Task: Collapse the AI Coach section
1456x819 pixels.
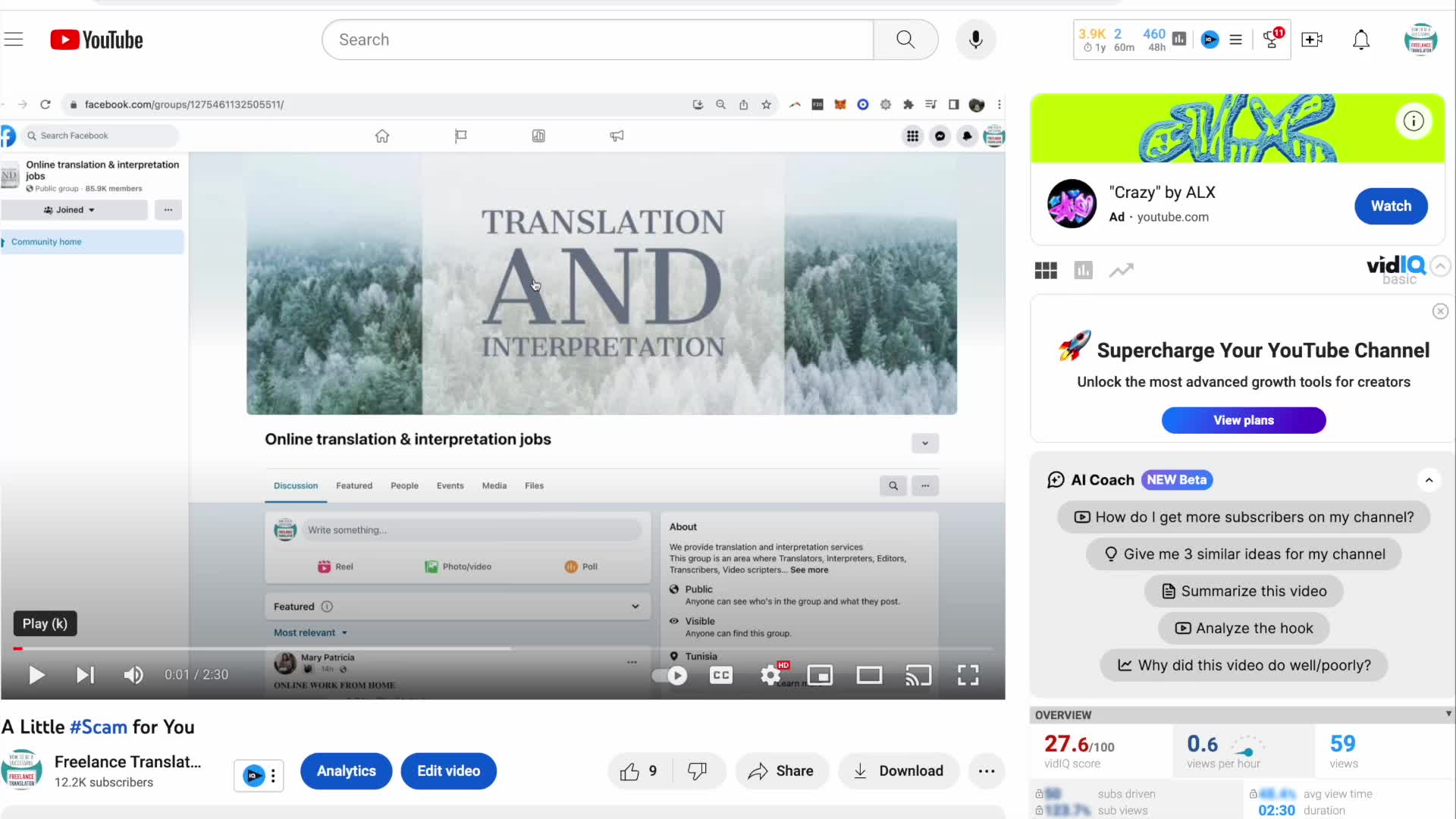Action: coord(1429,480)
